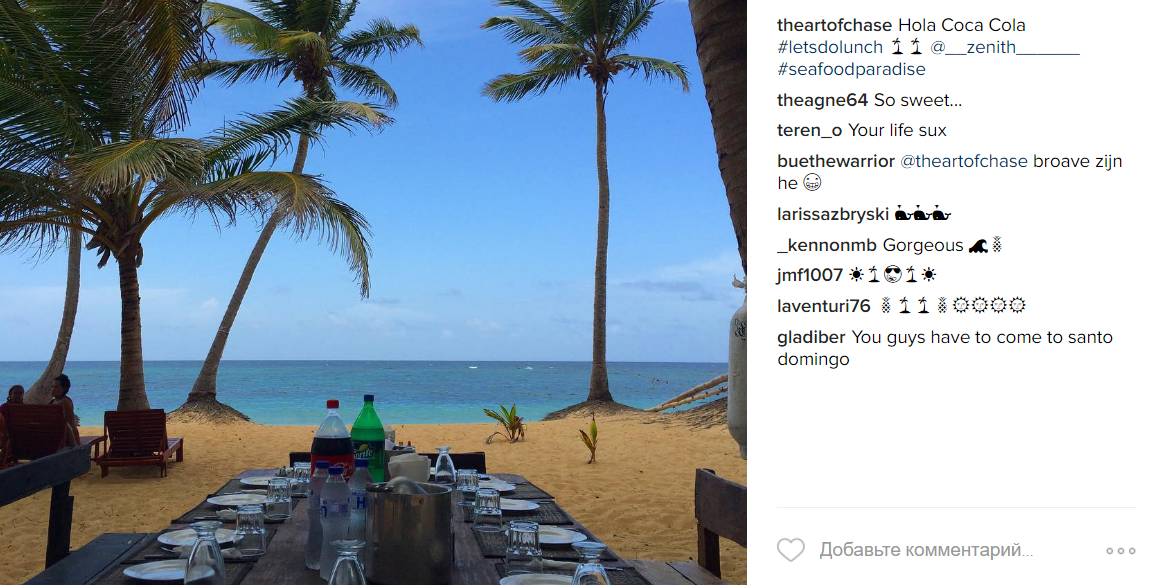Image resolution: width=1154 pixels, height=585 pixels.
Task: Open theartofchase profile from the caption
Action: (x=835, y=25)
